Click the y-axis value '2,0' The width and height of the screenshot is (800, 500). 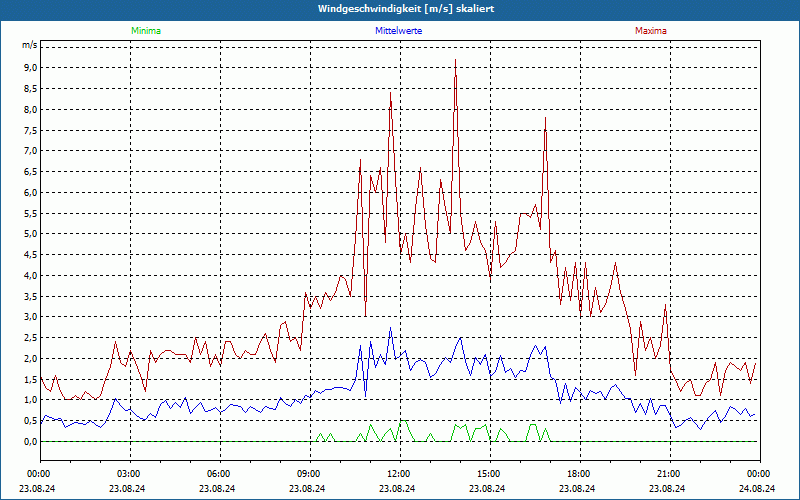pyautogui.click(x=30, y=359)
